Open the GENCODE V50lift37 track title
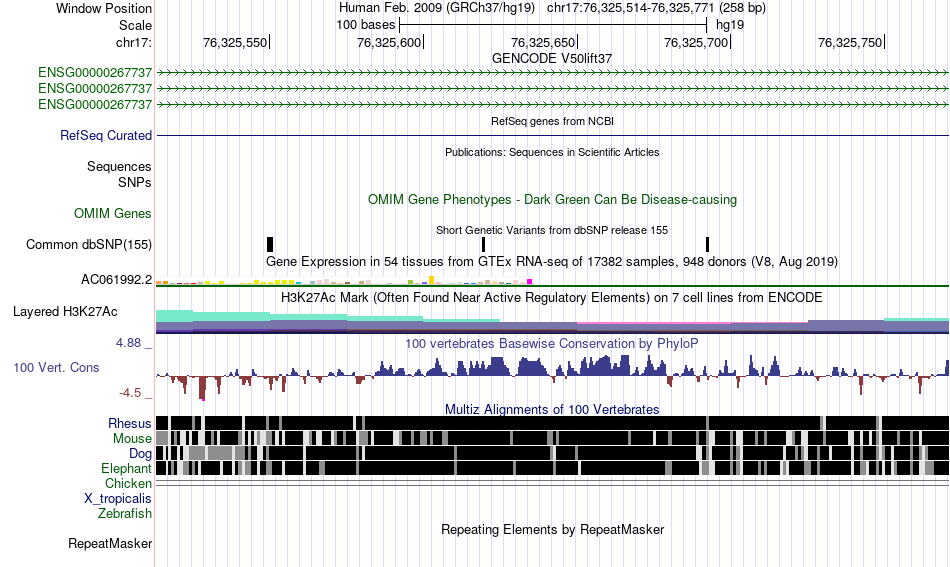Screen dimensions: 950x567 552,58
